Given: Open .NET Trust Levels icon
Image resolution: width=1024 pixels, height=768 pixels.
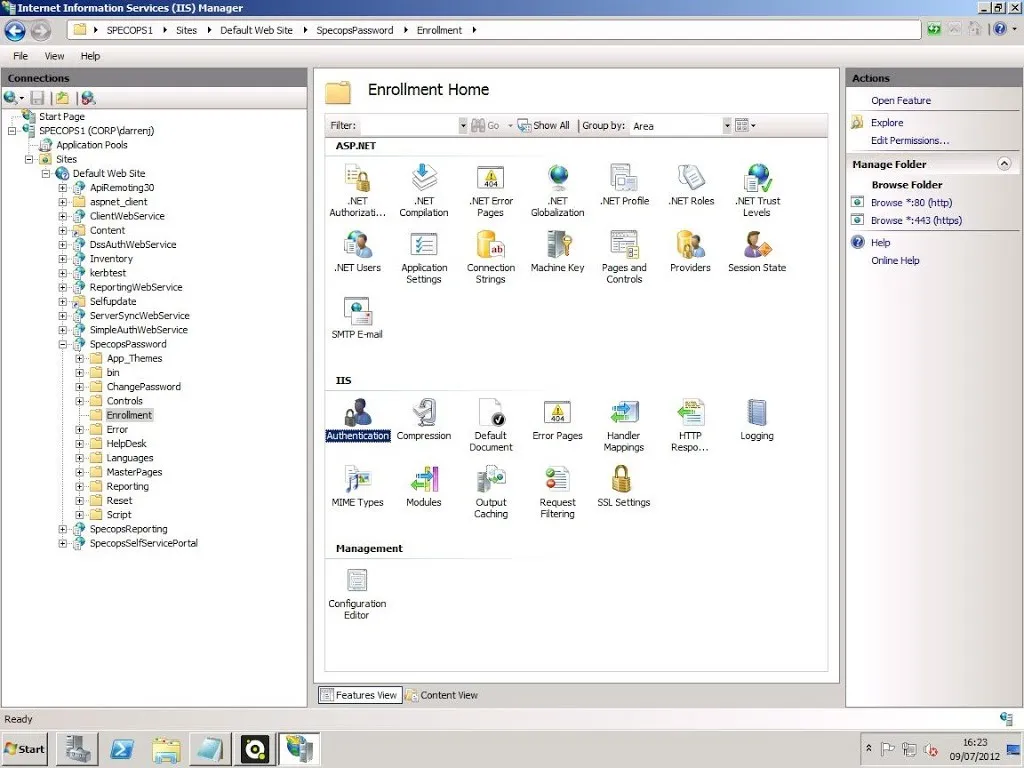Looking at the screenshot, I should (x=757, y=190).
